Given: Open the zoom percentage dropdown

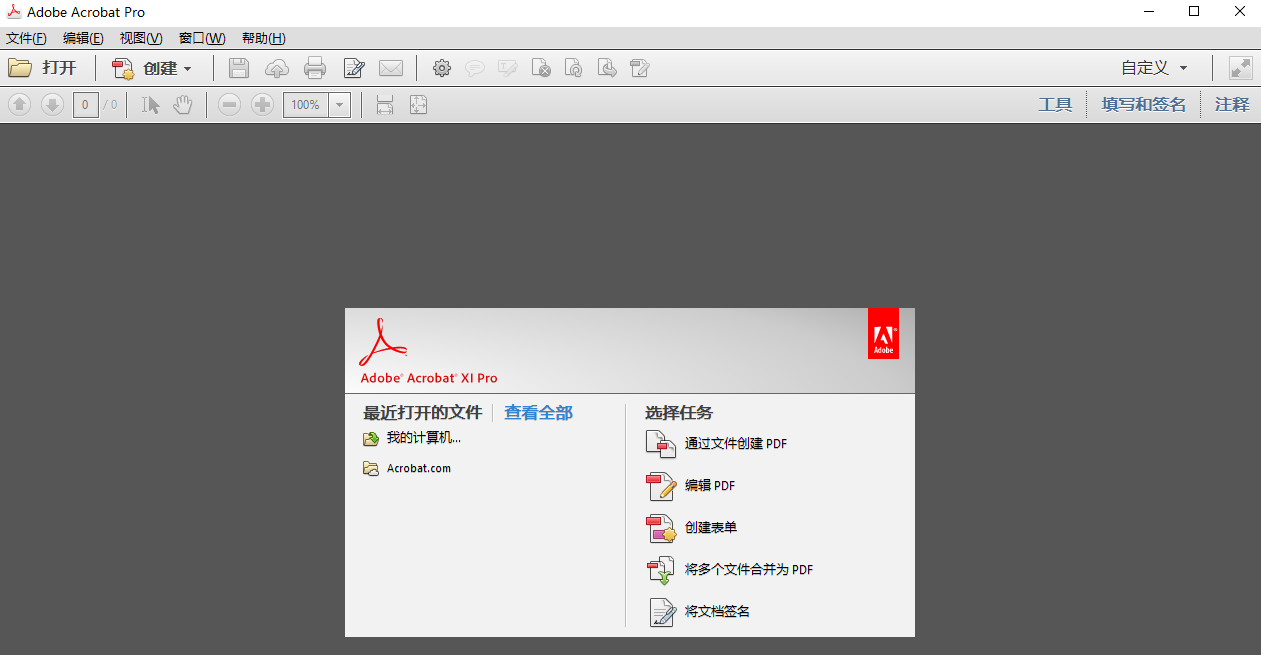Looking at the screenshot, I should (x=338, y=104).
